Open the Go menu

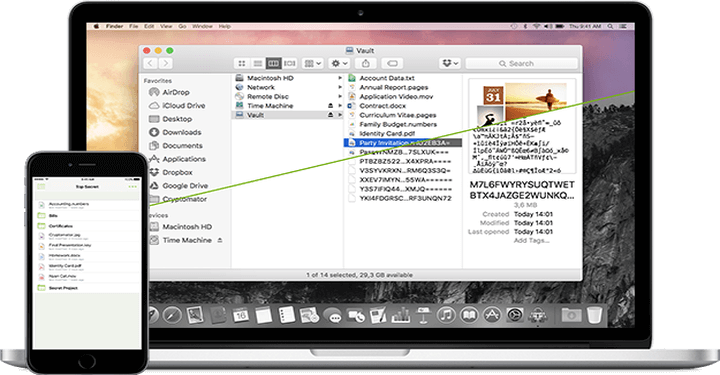182,27
